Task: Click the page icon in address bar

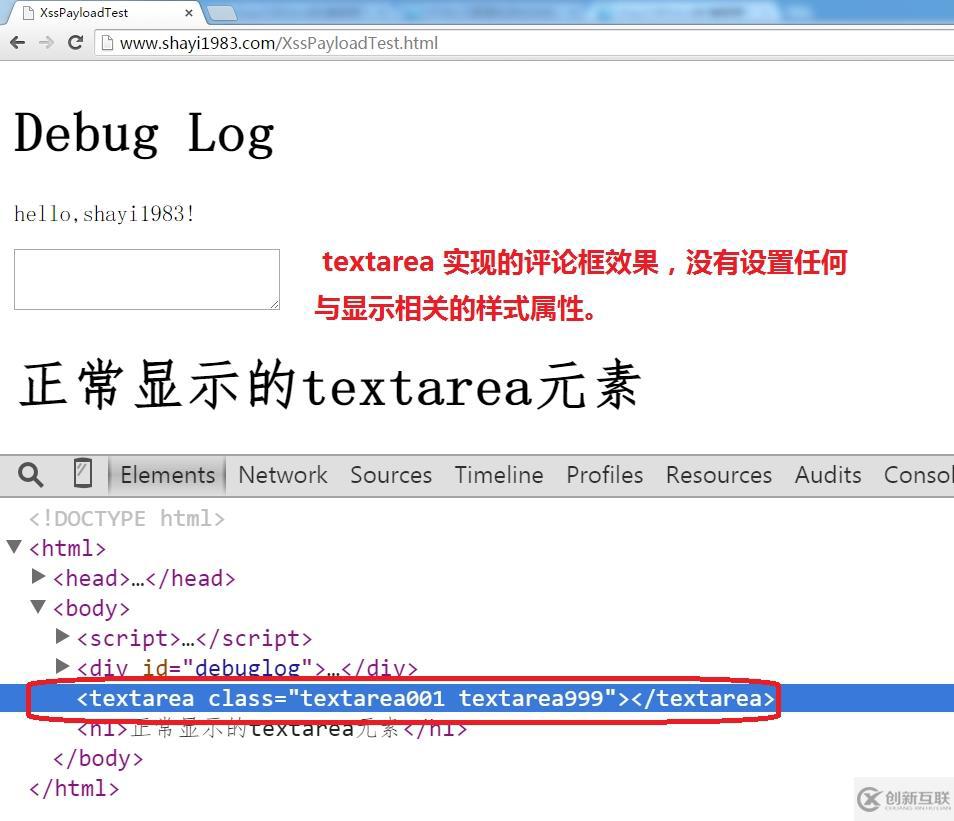Action: pyautogui.click(x=107, y=43)
